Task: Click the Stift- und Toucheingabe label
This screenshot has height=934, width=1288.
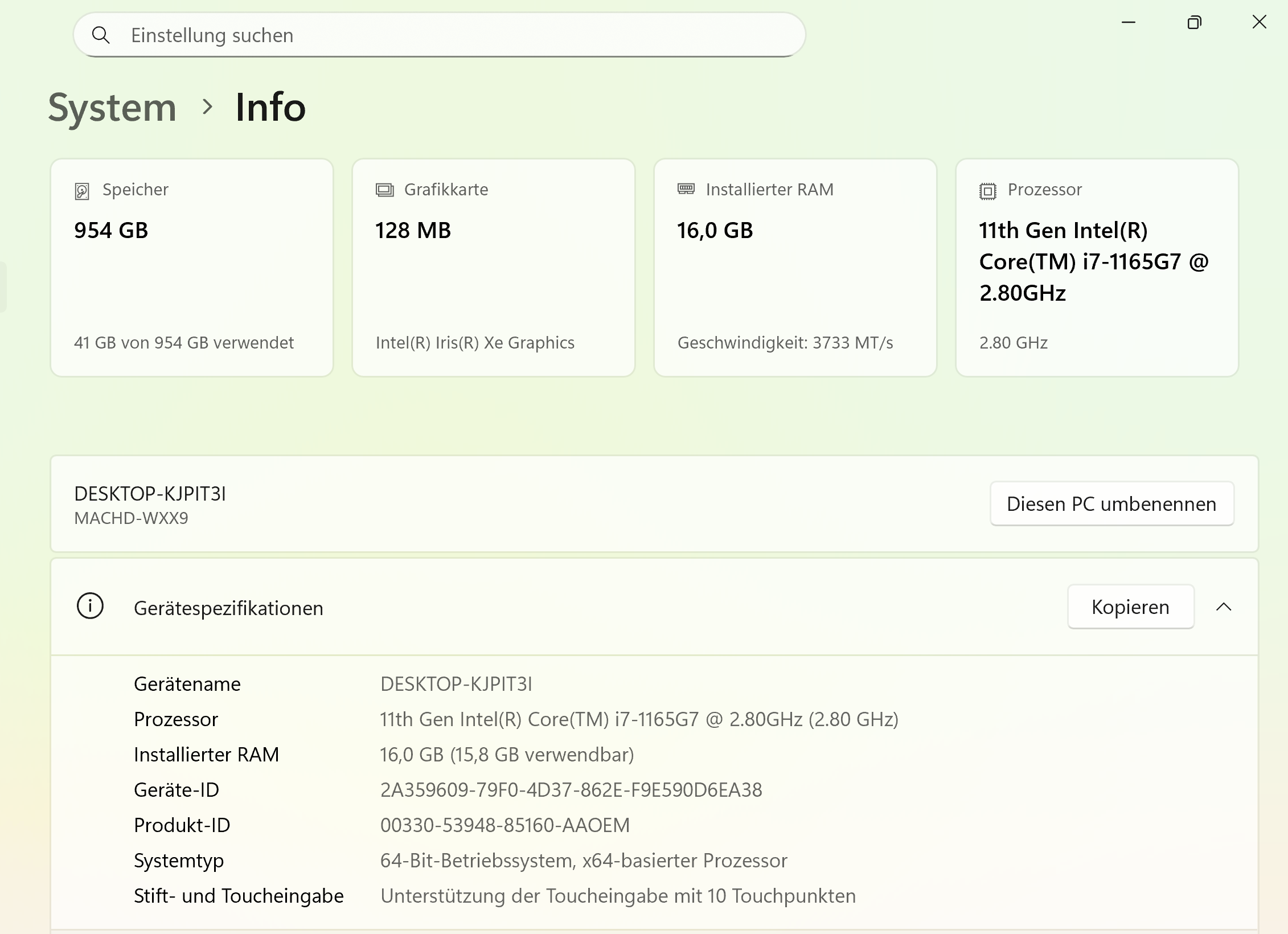Action: [239, 896]
